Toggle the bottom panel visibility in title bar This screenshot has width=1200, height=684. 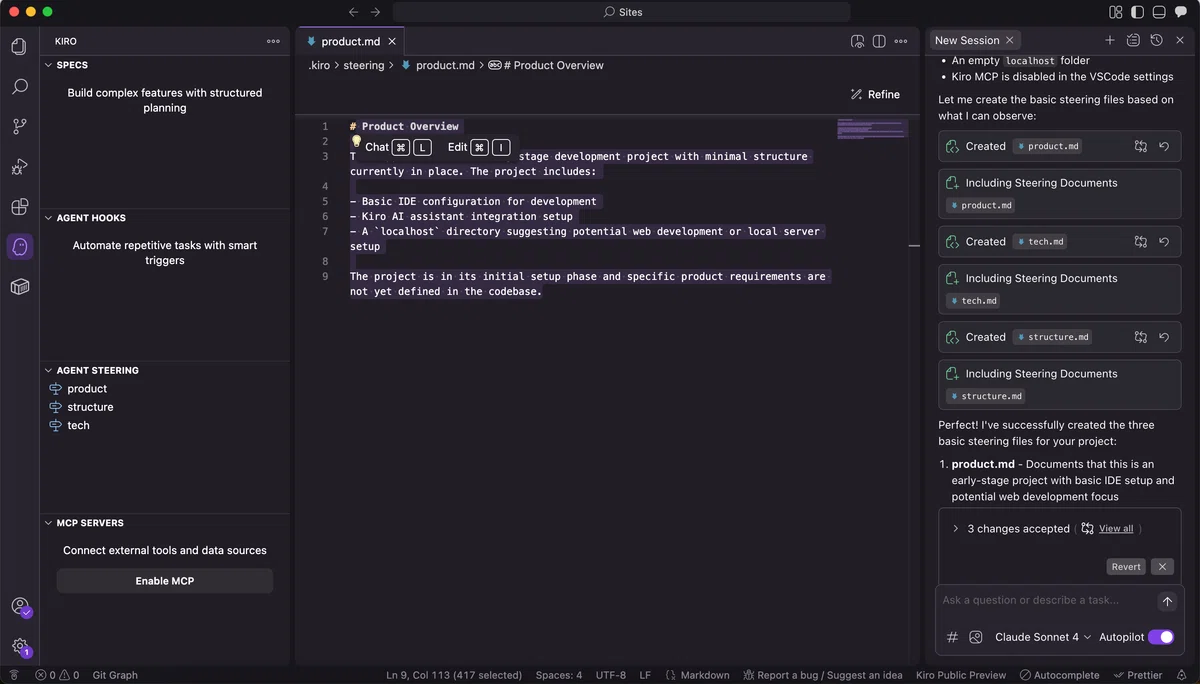[x=1159, y=12]
